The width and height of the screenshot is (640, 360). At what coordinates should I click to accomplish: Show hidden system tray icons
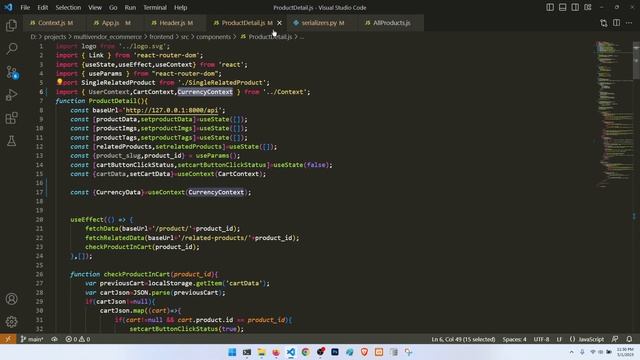click(571, 352)
